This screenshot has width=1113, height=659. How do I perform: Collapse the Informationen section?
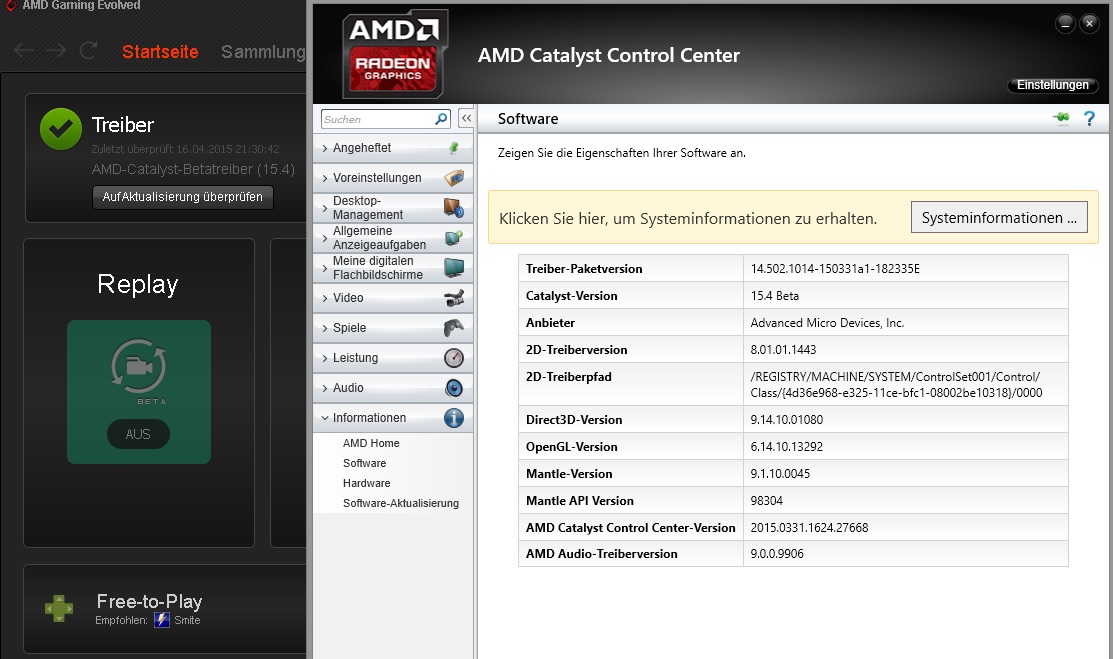325,418
